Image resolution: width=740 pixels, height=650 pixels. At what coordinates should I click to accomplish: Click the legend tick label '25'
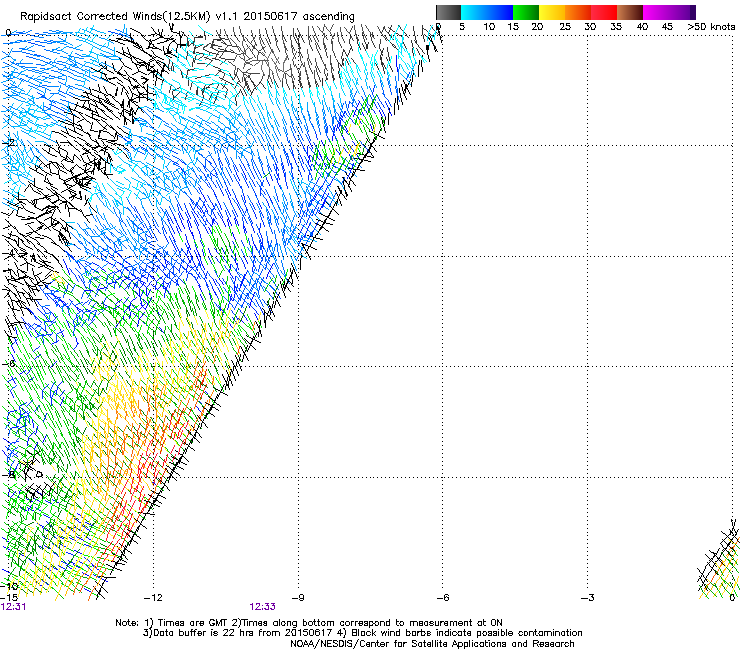[x=565, y=27]
